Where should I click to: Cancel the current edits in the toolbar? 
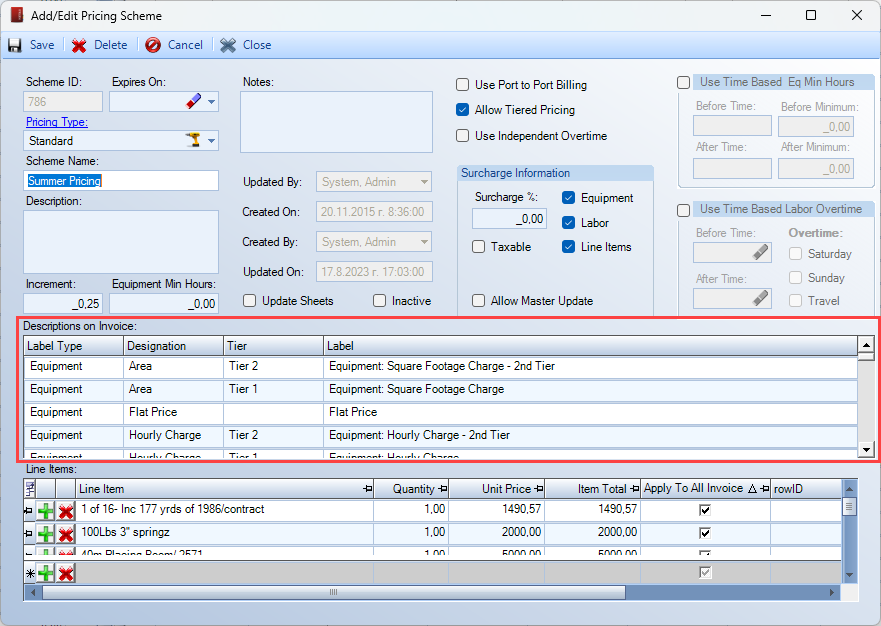point(174,45)
